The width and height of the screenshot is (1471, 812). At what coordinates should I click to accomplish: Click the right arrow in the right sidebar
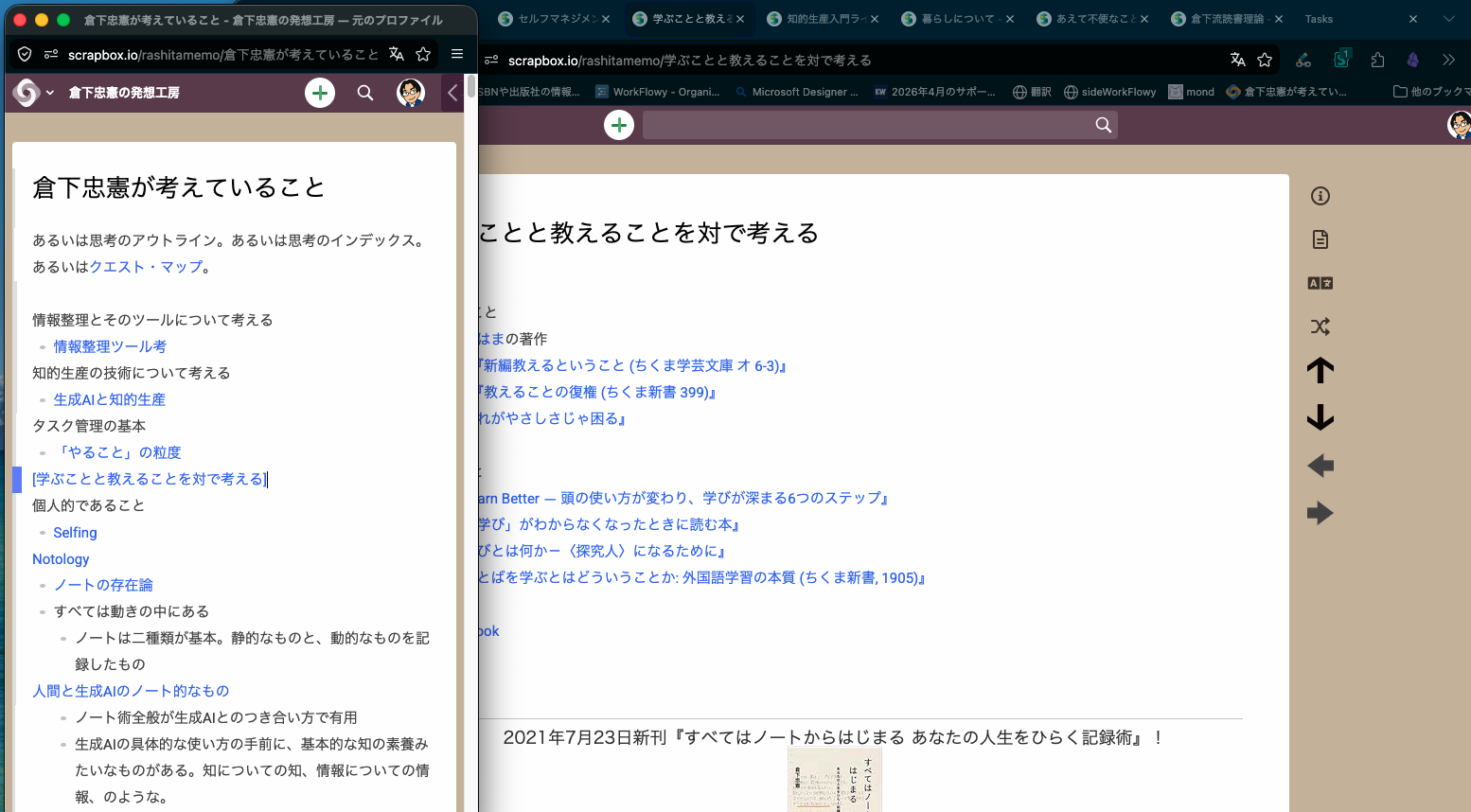pos(1320,513)
